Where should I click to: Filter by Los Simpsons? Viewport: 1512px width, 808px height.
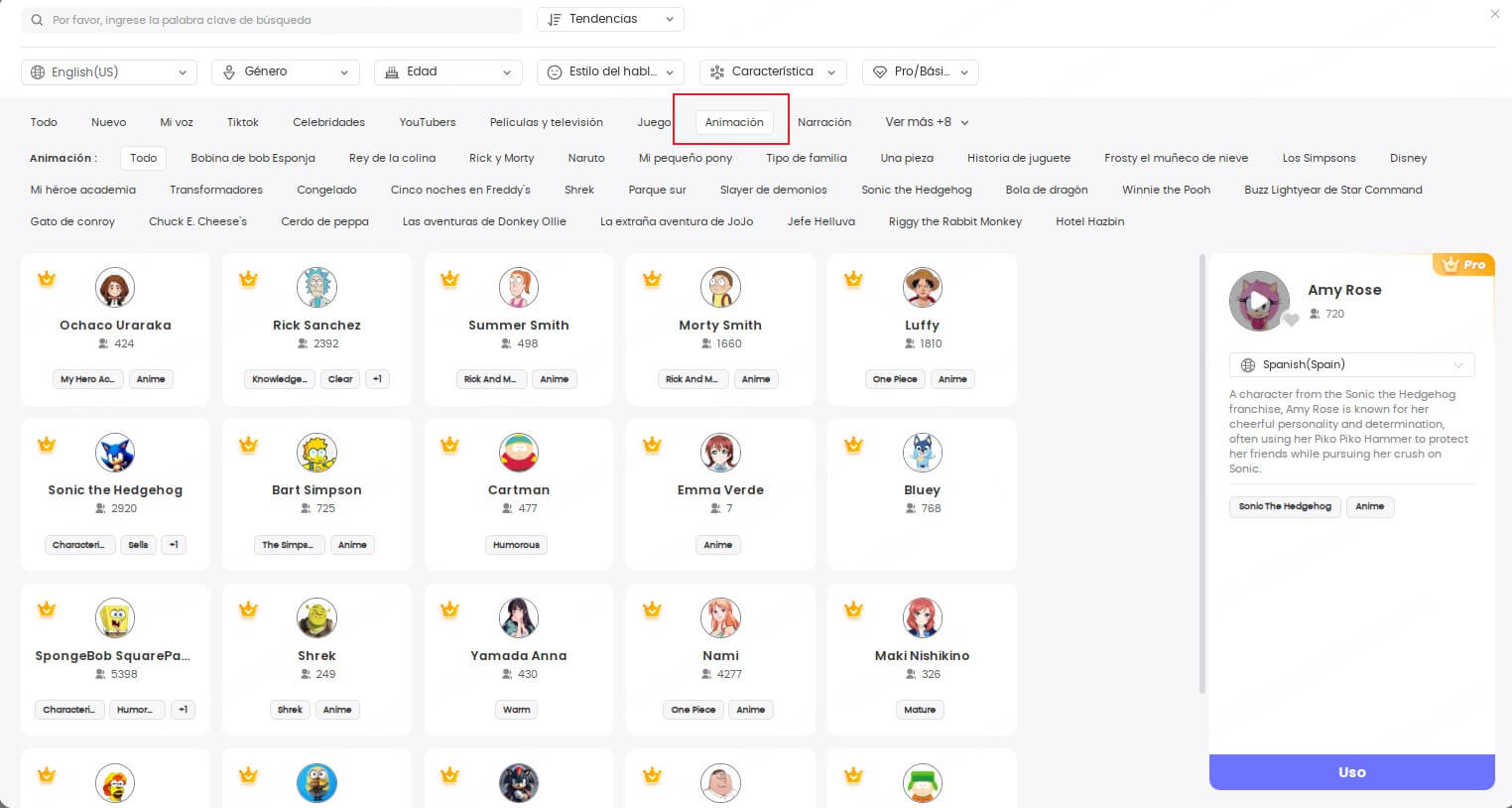click(x=1319, y=158)
